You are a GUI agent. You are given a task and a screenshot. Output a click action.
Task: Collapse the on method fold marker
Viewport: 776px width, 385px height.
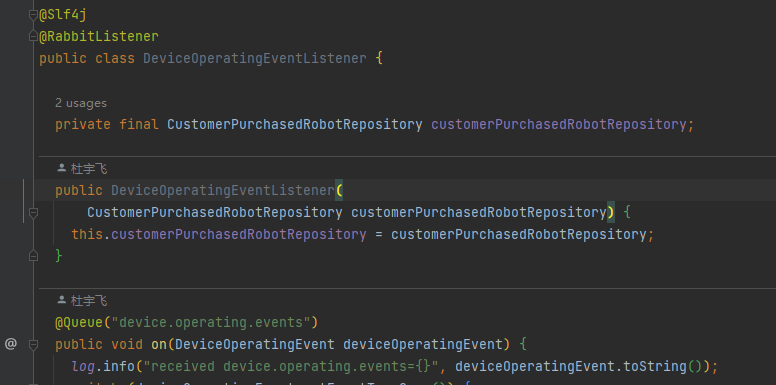33,344
